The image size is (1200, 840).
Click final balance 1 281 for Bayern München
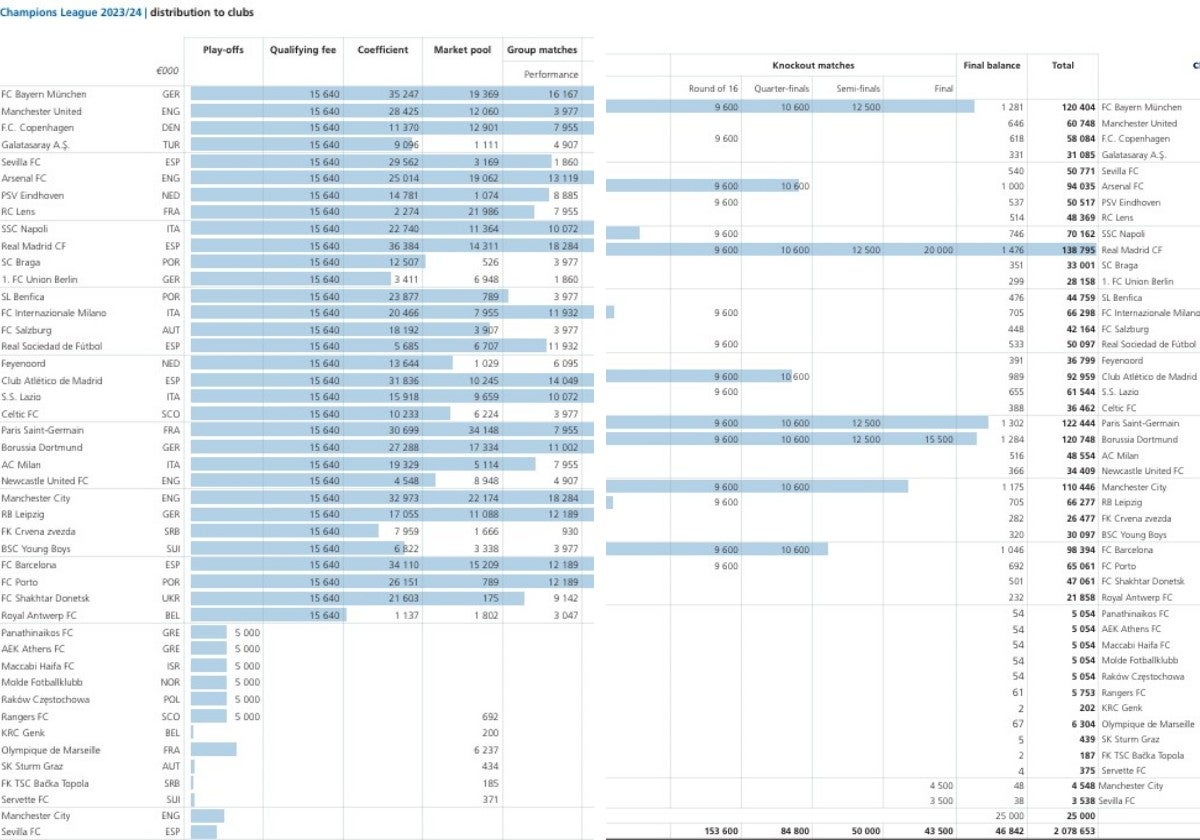[1012, 106]
